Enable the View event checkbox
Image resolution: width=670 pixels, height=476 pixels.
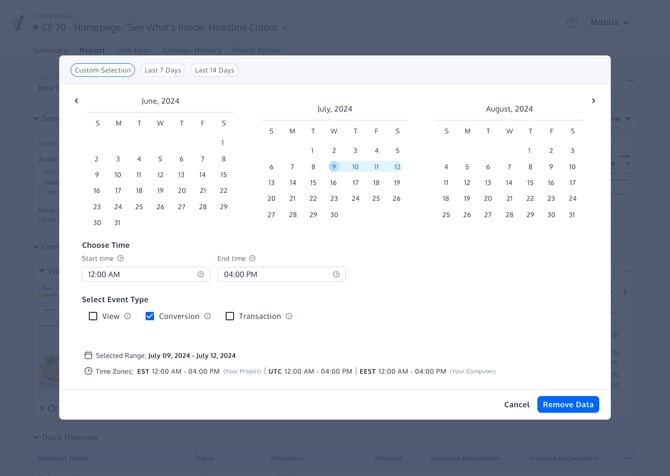pos(93,316)
